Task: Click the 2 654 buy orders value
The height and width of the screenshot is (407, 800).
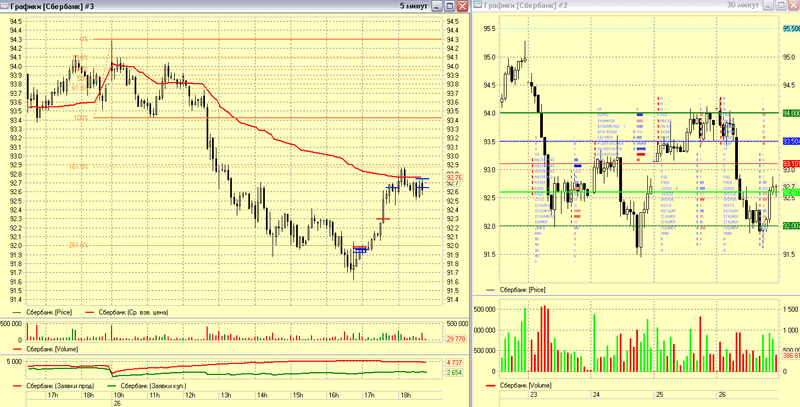Action: click(x=454, y=373)
